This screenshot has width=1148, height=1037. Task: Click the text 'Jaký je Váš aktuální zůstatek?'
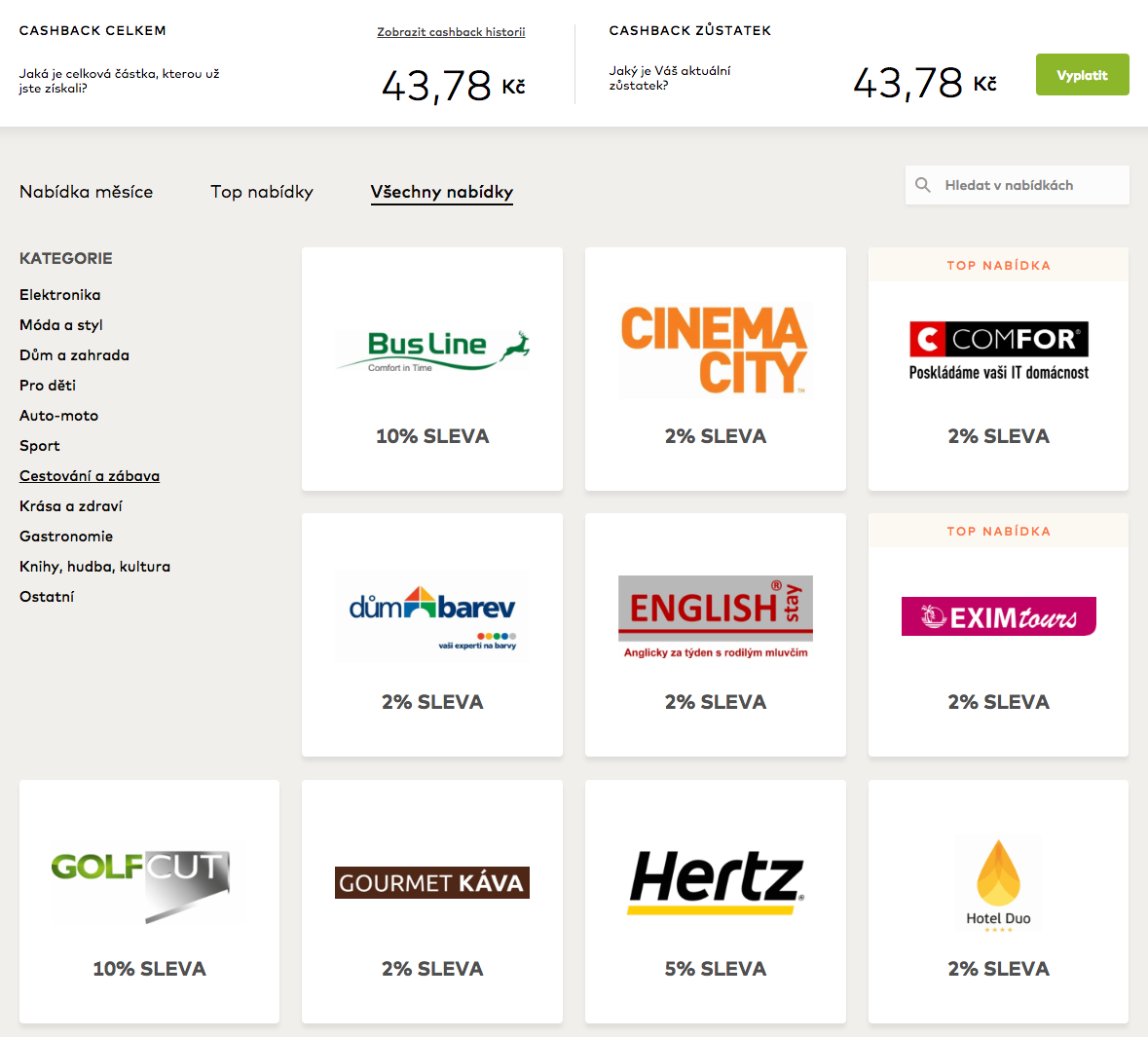(x=670, y=78)
